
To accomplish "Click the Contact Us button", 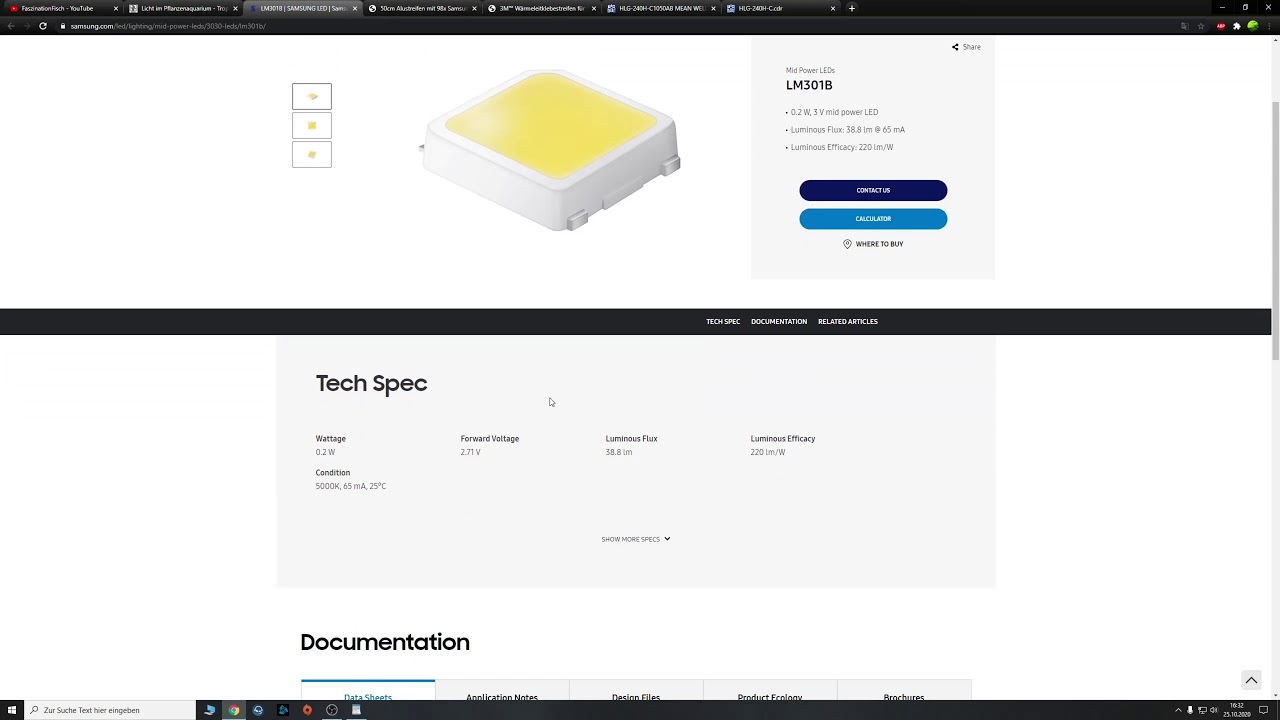I will pos(873,190).
